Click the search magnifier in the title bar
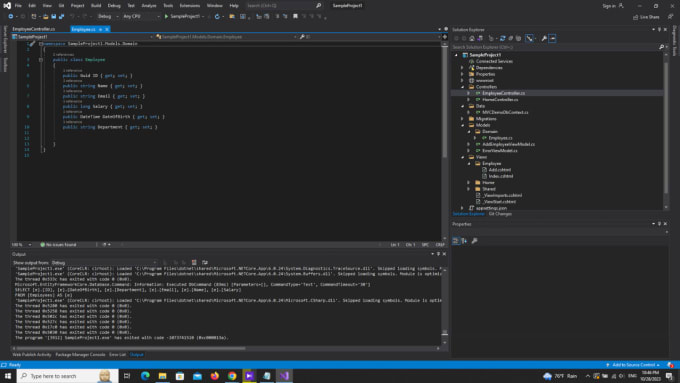The image size is (680, 383). pyautogui.click(x=318, y=6)
